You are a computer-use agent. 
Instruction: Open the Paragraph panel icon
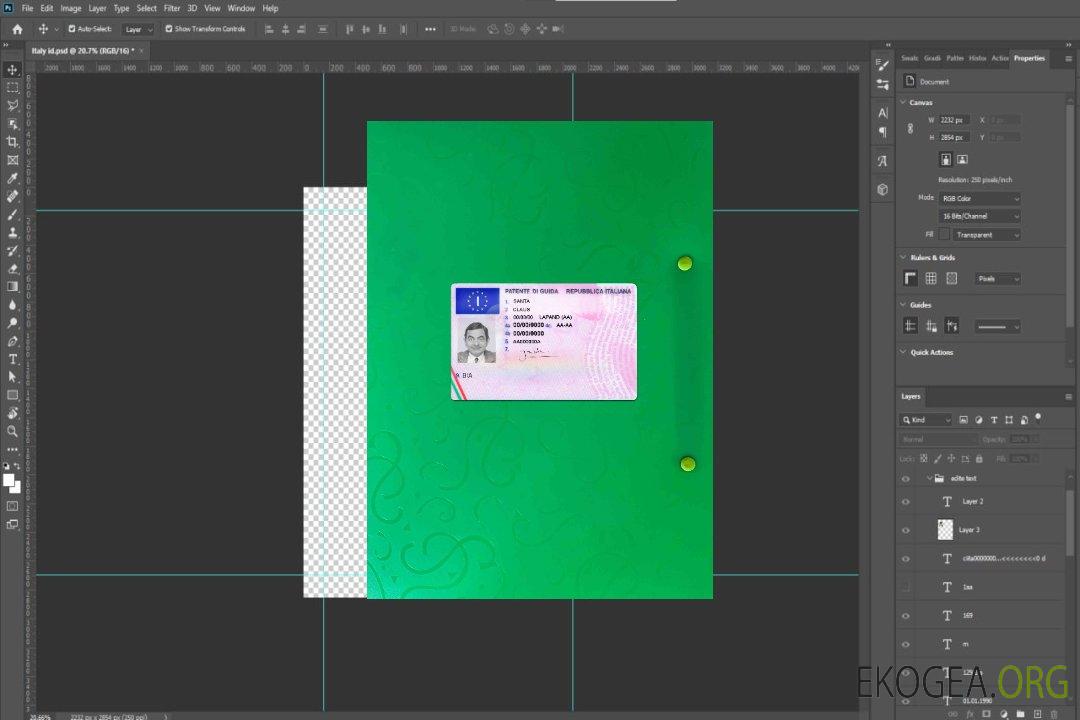click(x=882, y=132)
